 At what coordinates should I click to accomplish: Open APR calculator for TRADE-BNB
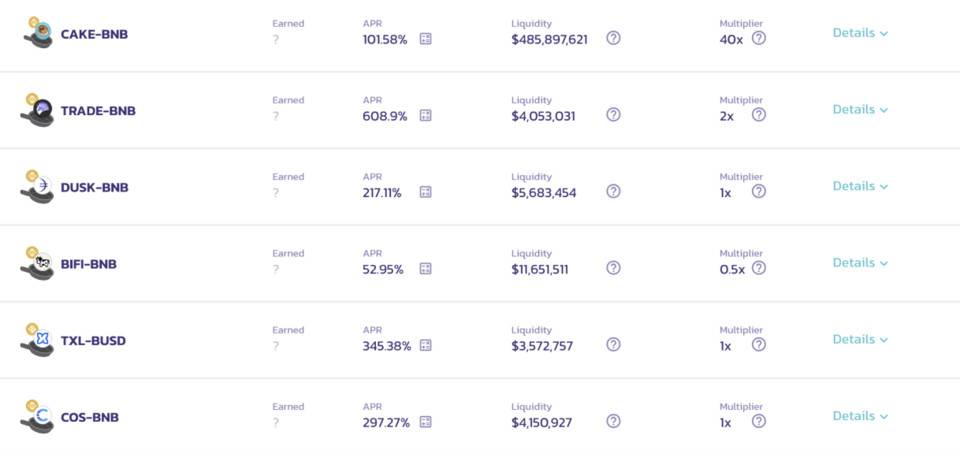coord(425,115)
